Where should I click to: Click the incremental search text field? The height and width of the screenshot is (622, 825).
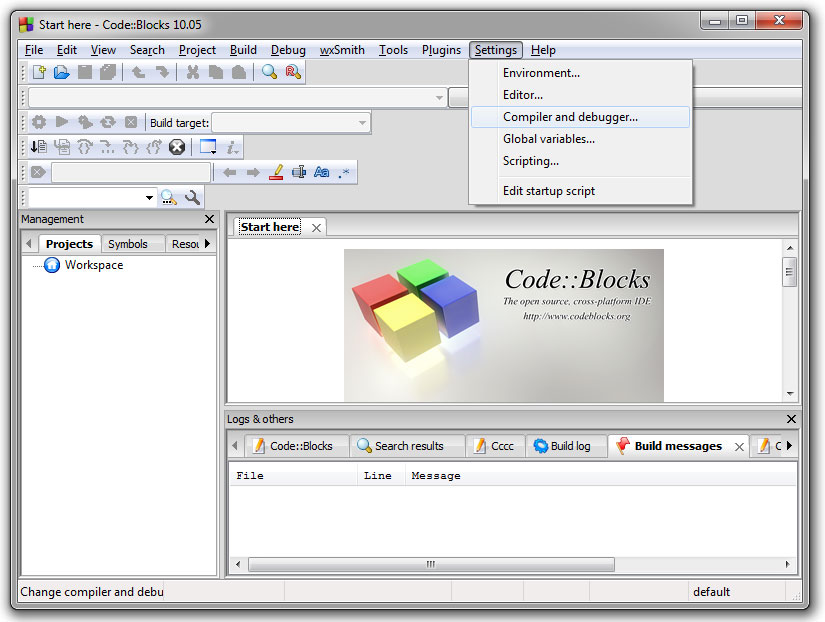131,172
